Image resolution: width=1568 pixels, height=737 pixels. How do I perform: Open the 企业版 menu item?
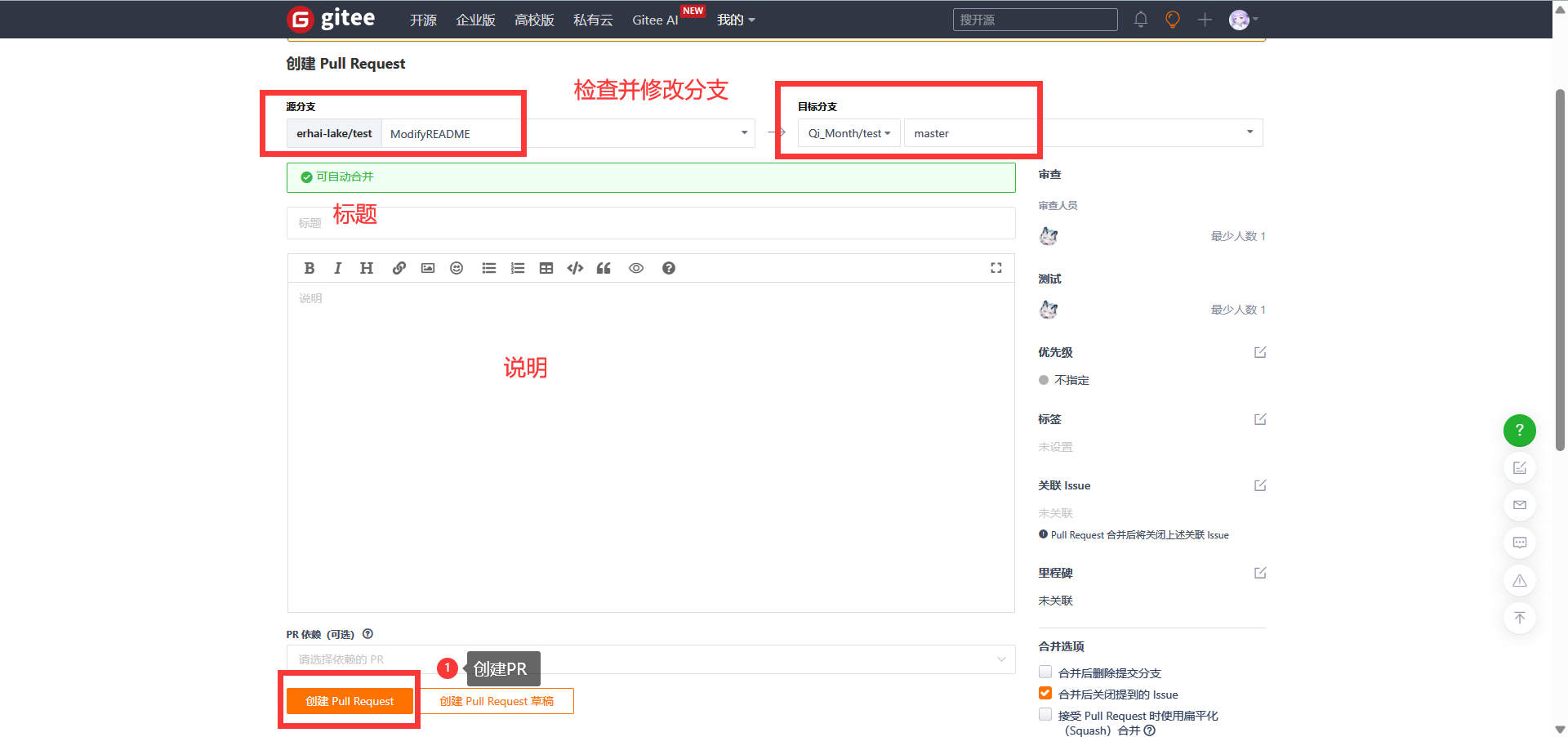click(x=475, y=20)
